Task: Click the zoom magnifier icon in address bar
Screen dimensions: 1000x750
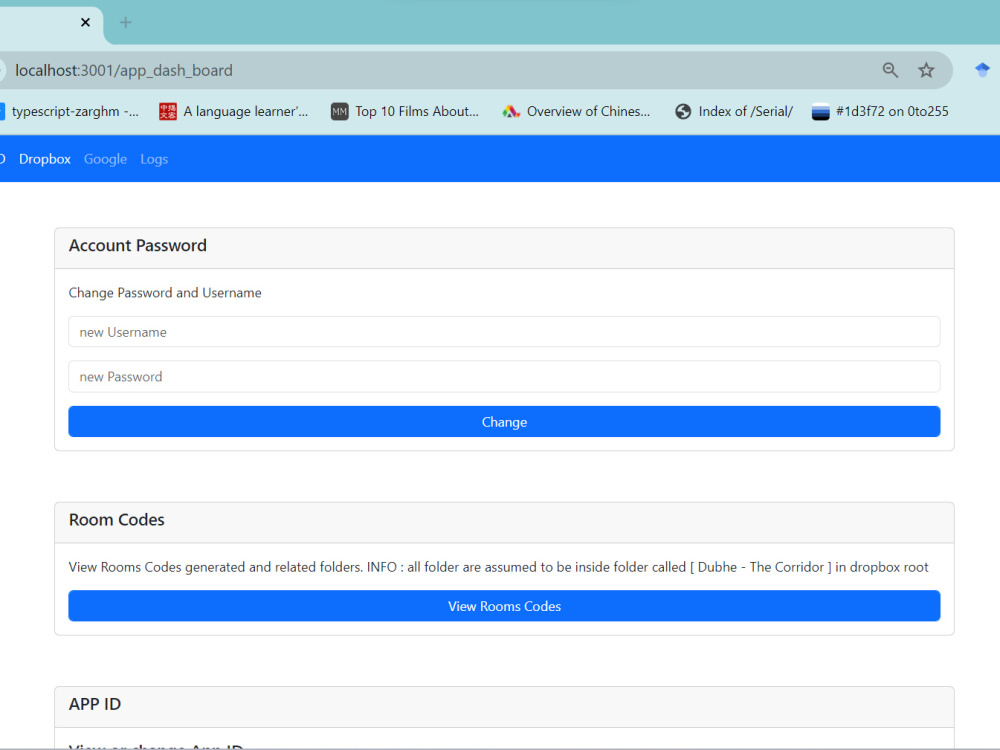Action: [890, 70]
